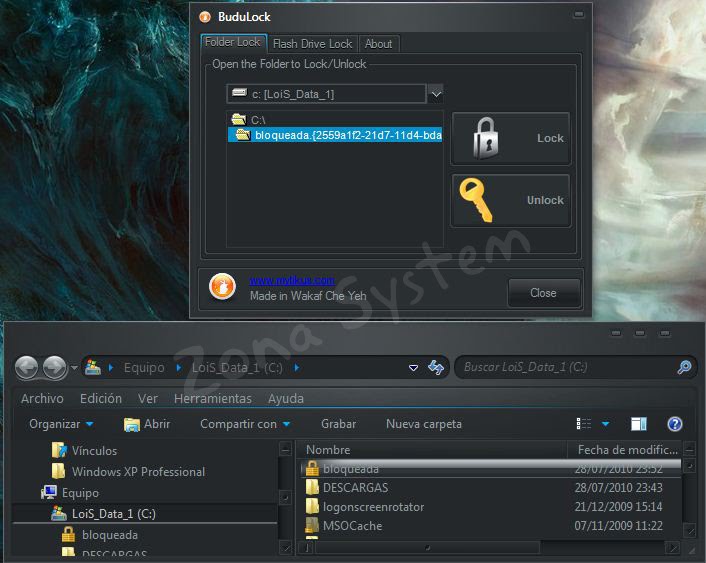Click the computer icon in address bar

pos(93,368)
